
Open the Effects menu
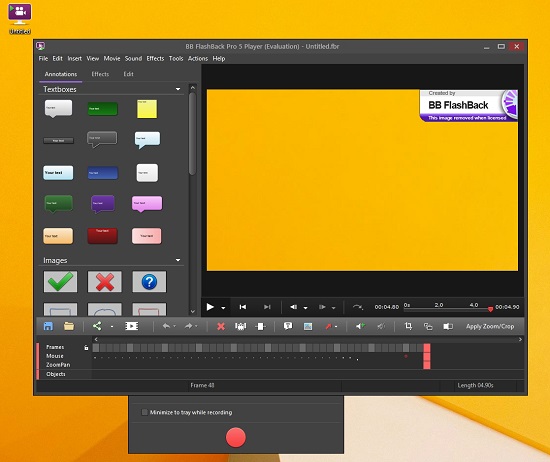coord(155,59)
